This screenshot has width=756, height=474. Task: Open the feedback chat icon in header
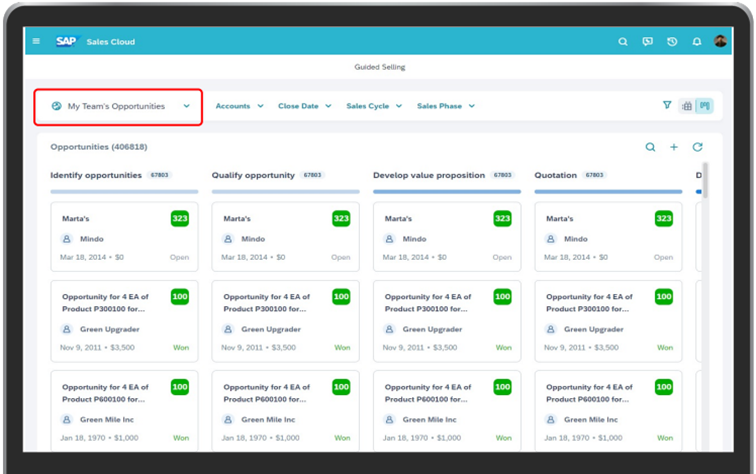click(648, 42)
